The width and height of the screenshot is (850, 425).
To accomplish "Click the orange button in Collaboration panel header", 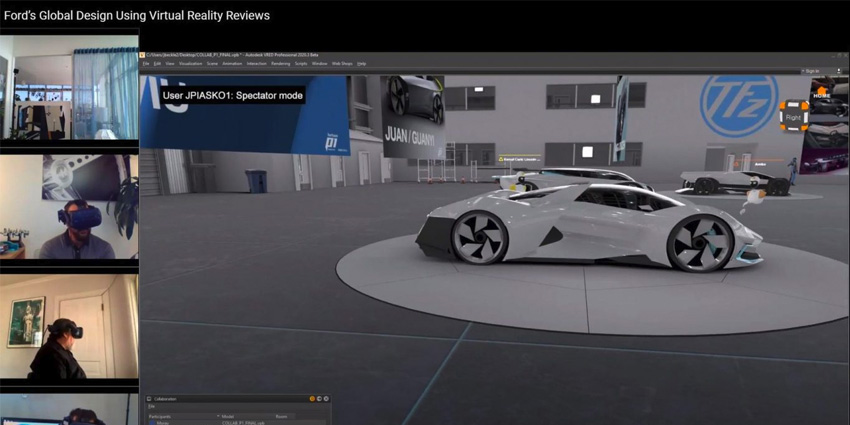I will (x=312, y=399).
